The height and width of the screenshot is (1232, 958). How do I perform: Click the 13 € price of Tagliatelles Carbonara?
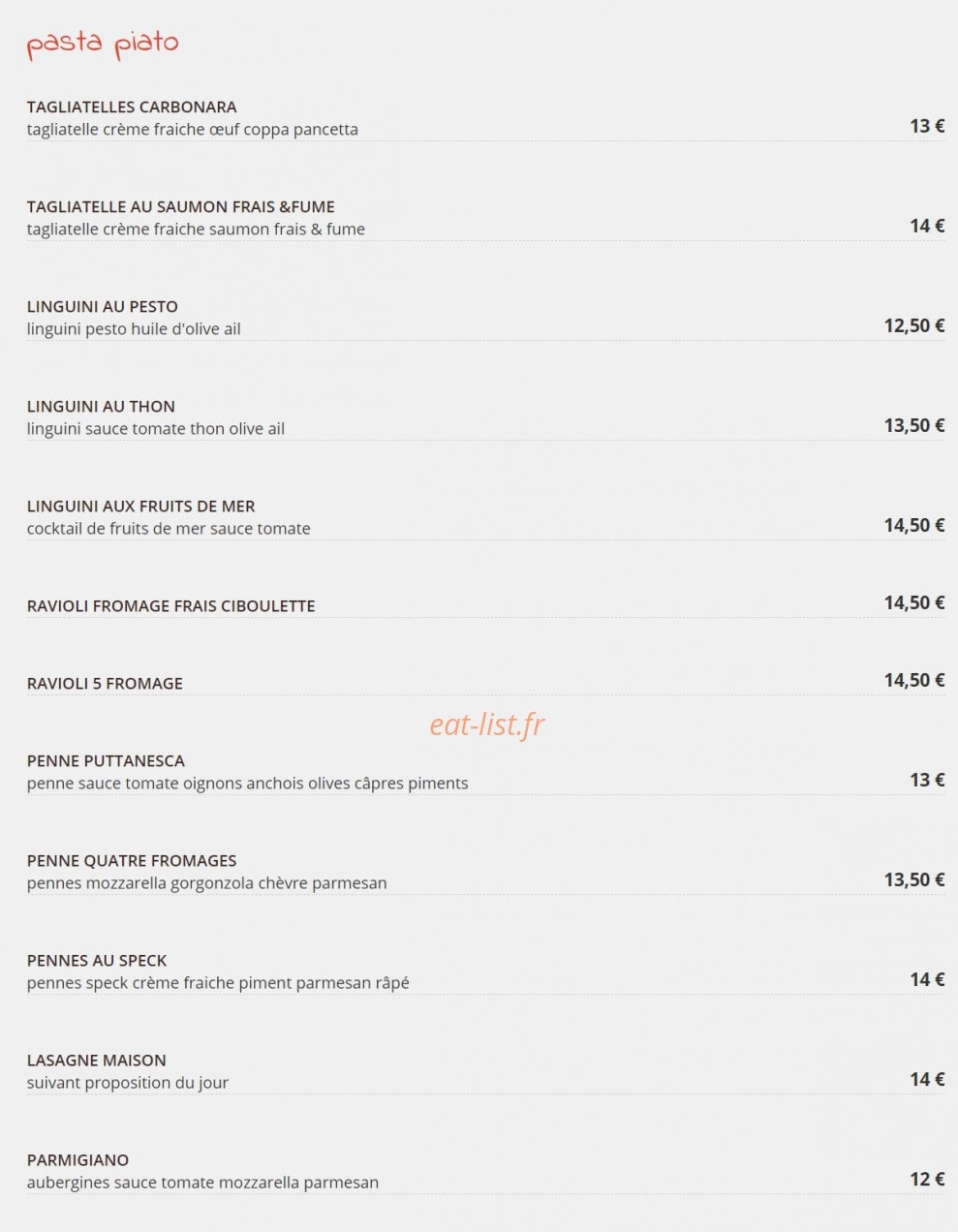point(927,126)
